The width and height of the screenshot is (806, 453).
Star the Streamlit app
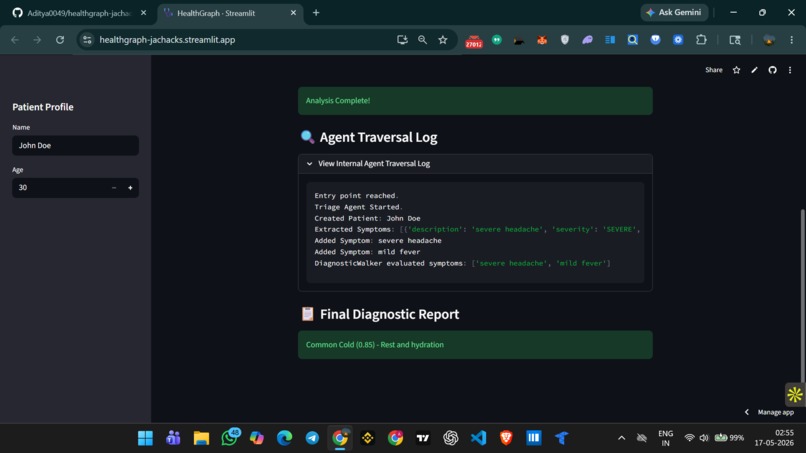736,70
